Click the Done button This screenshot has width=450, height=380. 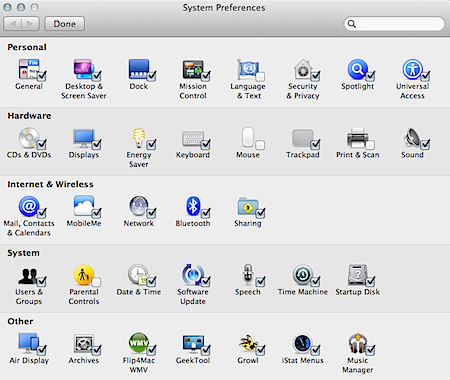click(x=64, y=24)
